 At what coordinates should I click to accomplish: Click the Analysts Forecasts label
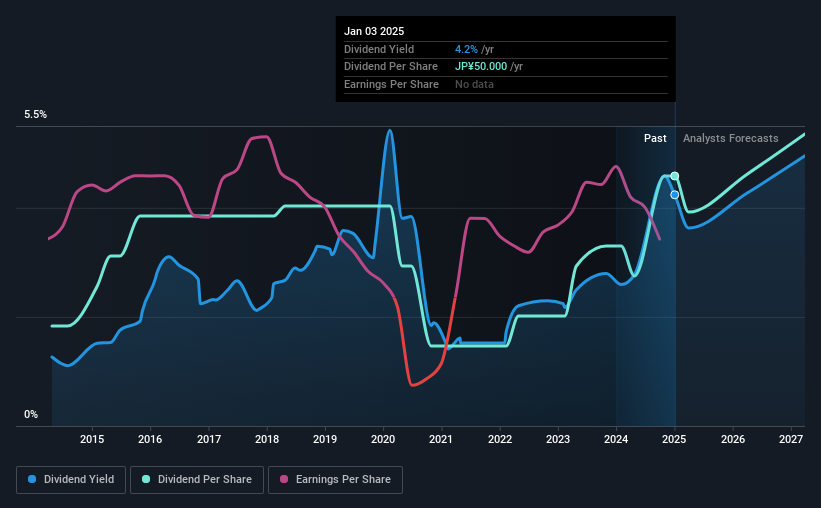point(730,138)
